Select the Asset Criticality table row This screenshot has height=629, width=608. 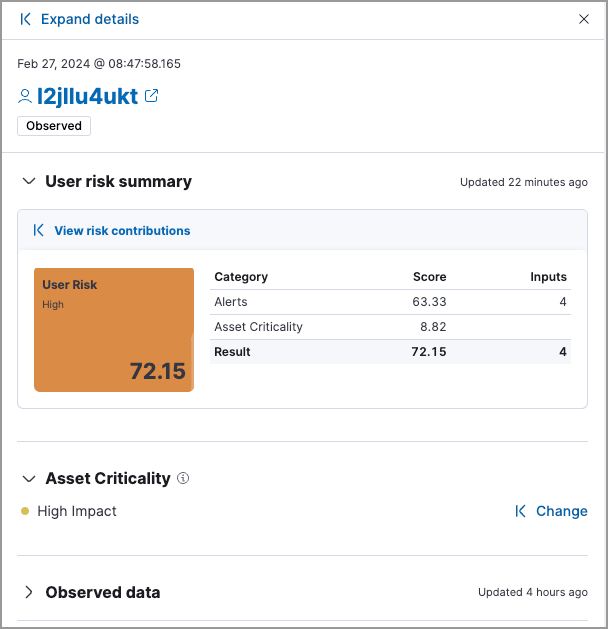click(390, 327)
